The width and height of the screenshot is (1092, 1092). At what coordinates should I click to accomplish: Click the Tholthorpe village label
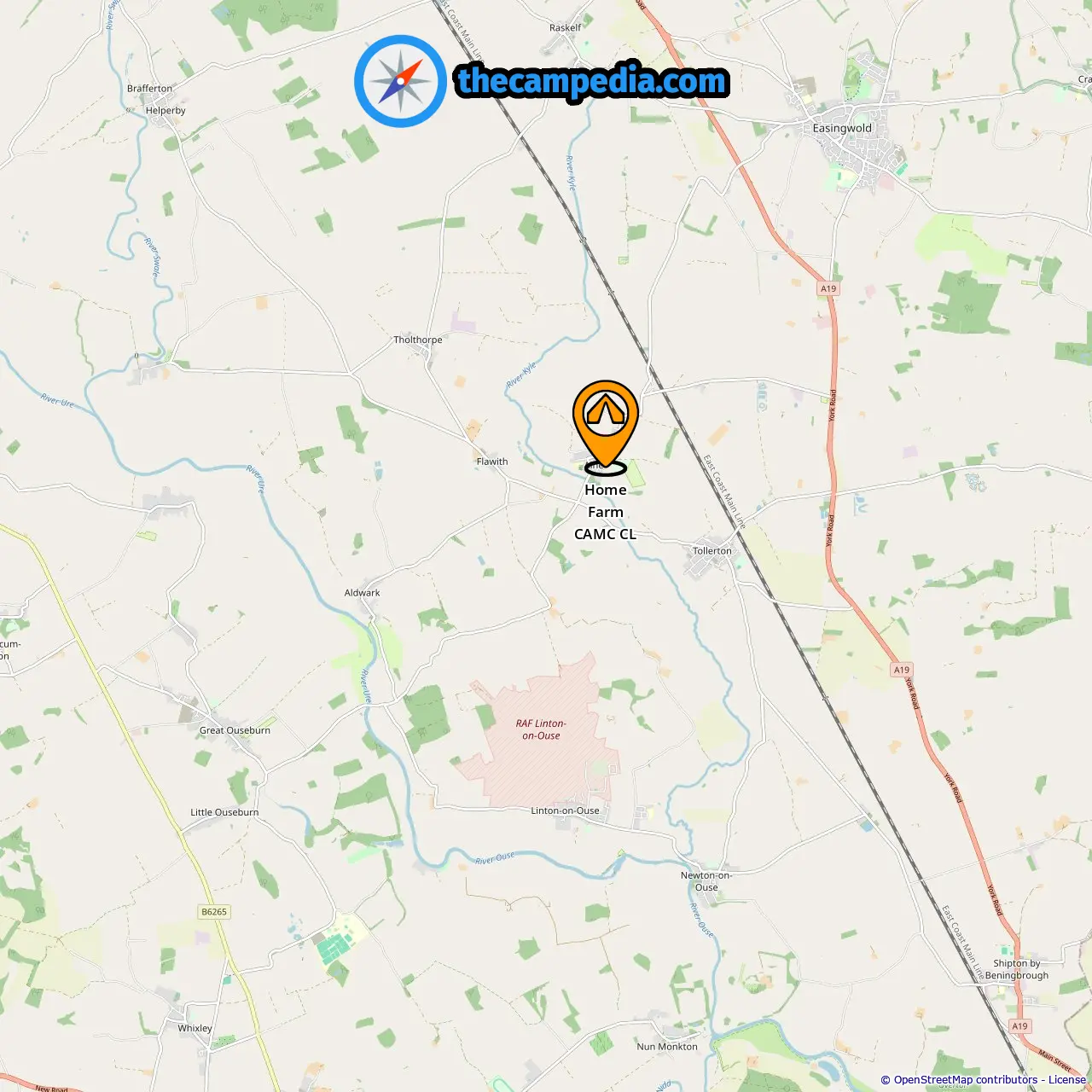(418, 340)
